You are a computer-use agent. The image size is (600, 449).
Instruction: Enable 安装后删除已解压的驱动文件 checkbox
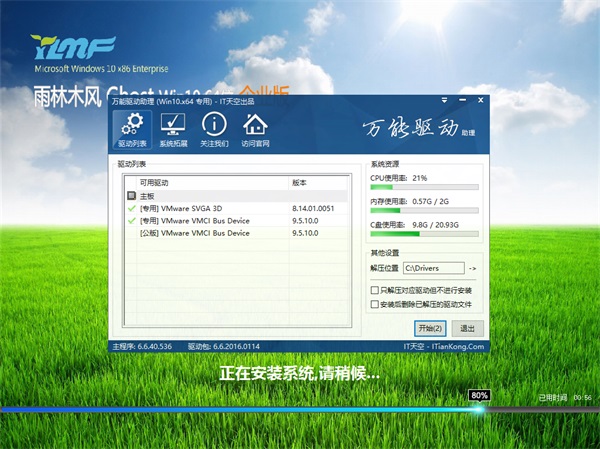click(x=374, y=303)
